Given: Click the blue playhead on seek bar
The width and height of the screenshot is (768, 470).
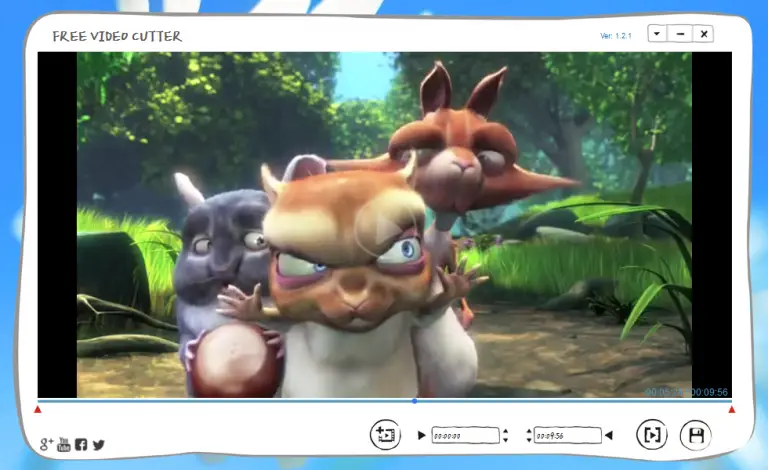Looking at the screenshot, I should [x=414, y=401].
